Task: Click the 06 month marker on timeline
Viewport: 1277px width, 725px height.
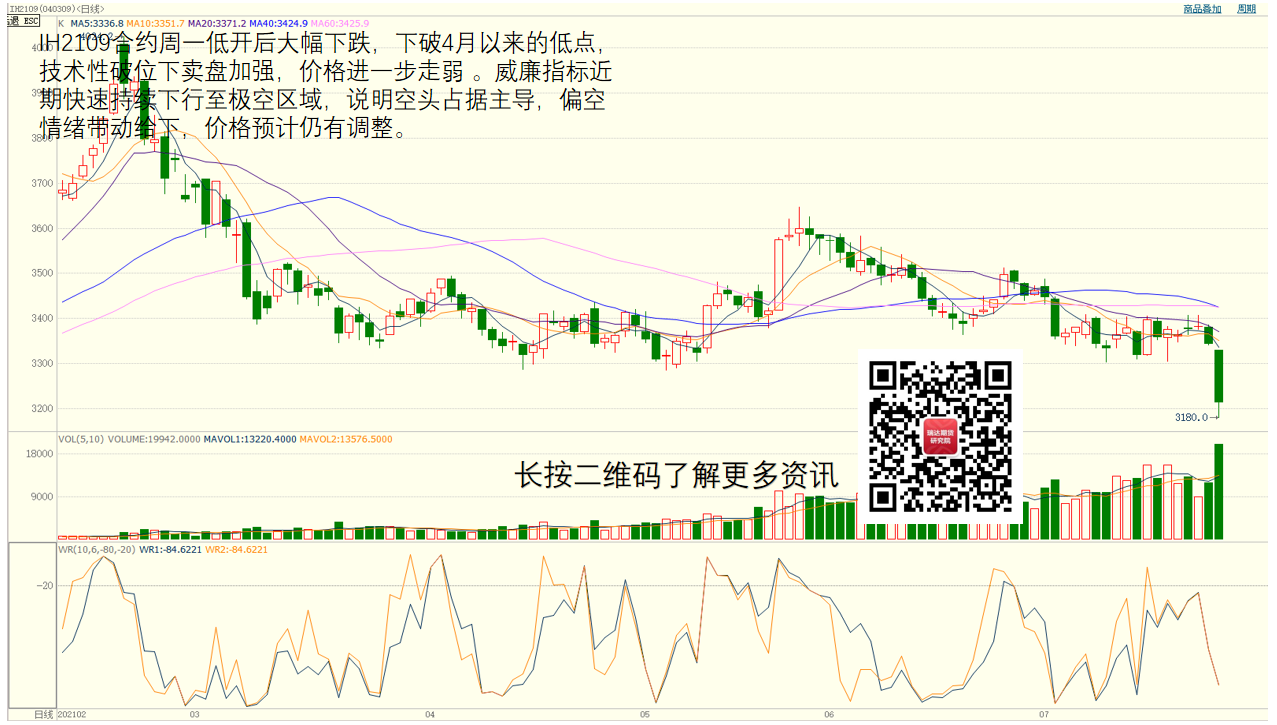Action: pos(829,715)
